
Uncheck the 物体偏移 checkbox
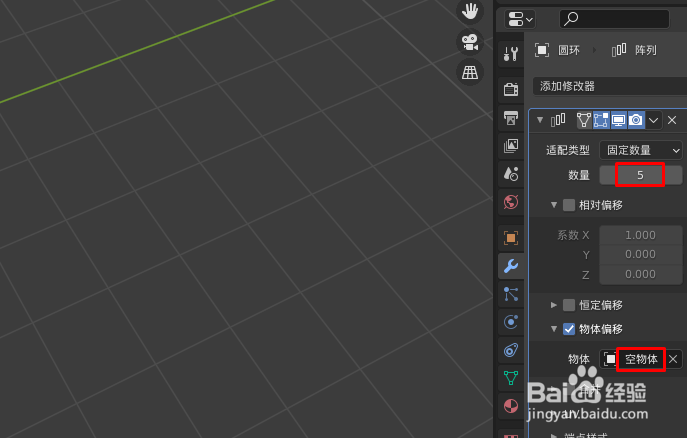point(569,329)
